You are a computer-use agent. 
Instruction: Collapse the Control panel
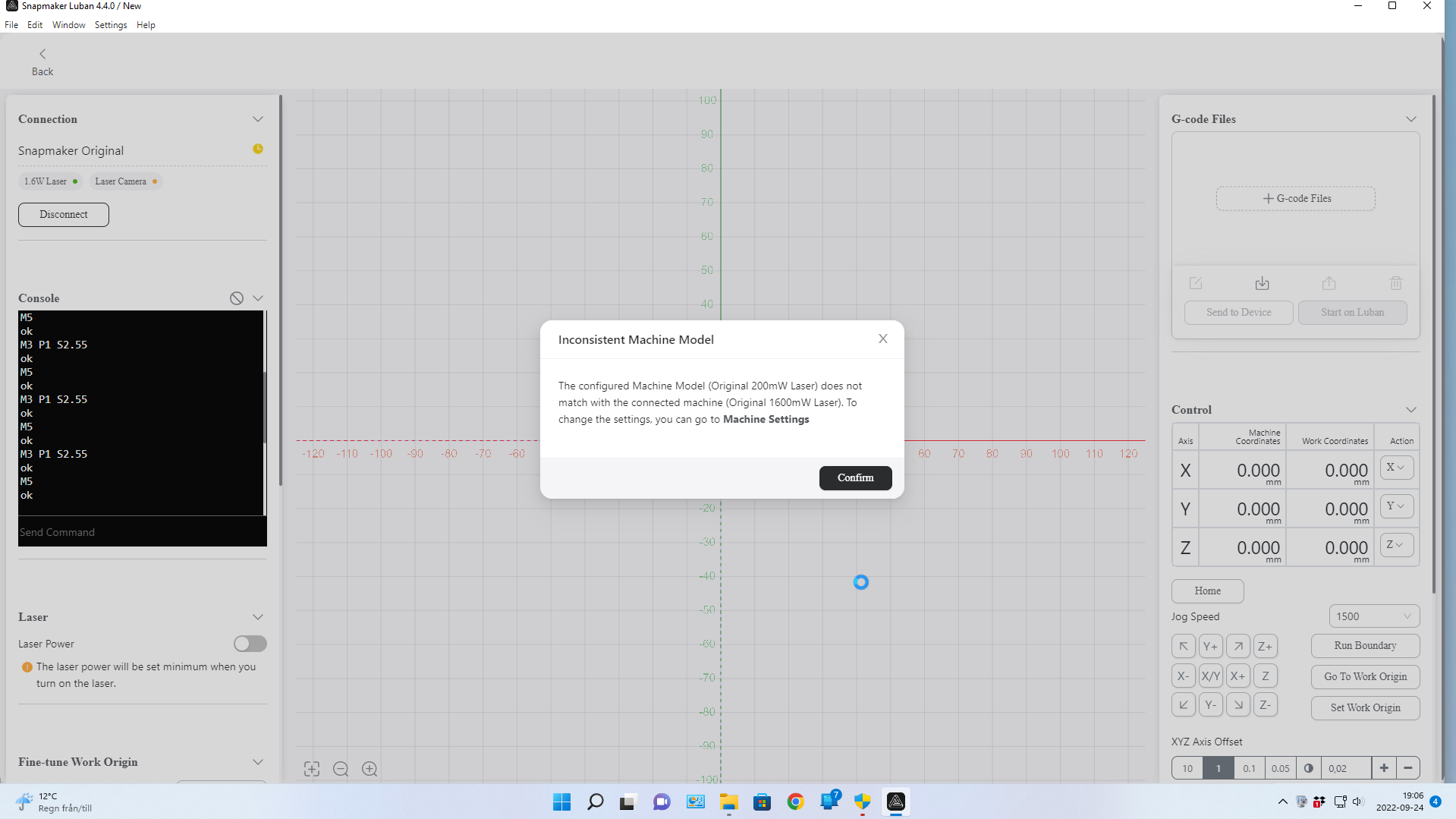(x=1411, y=410)
